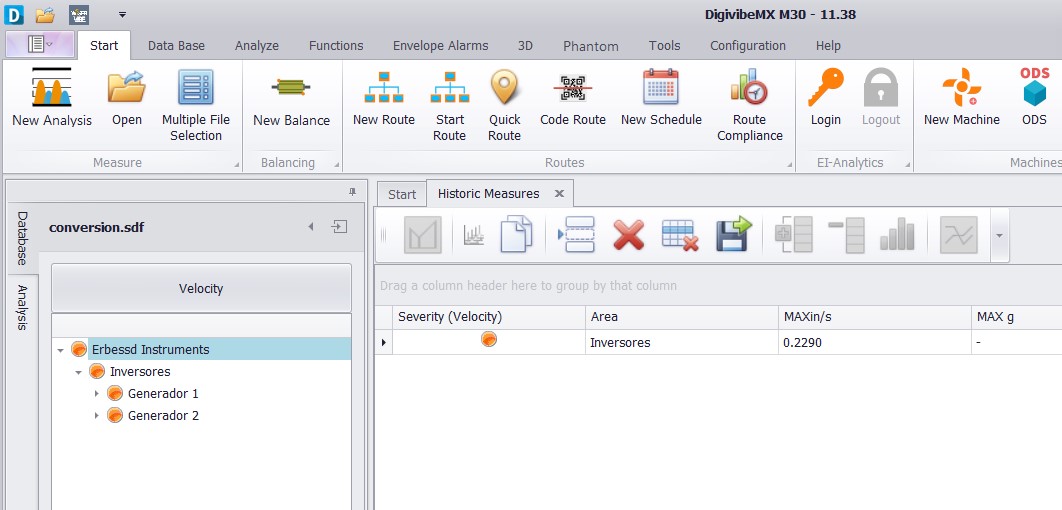Add a New Machine
Image resolution: width=1062 pixels, height=510 pixels.
[962, 98]
